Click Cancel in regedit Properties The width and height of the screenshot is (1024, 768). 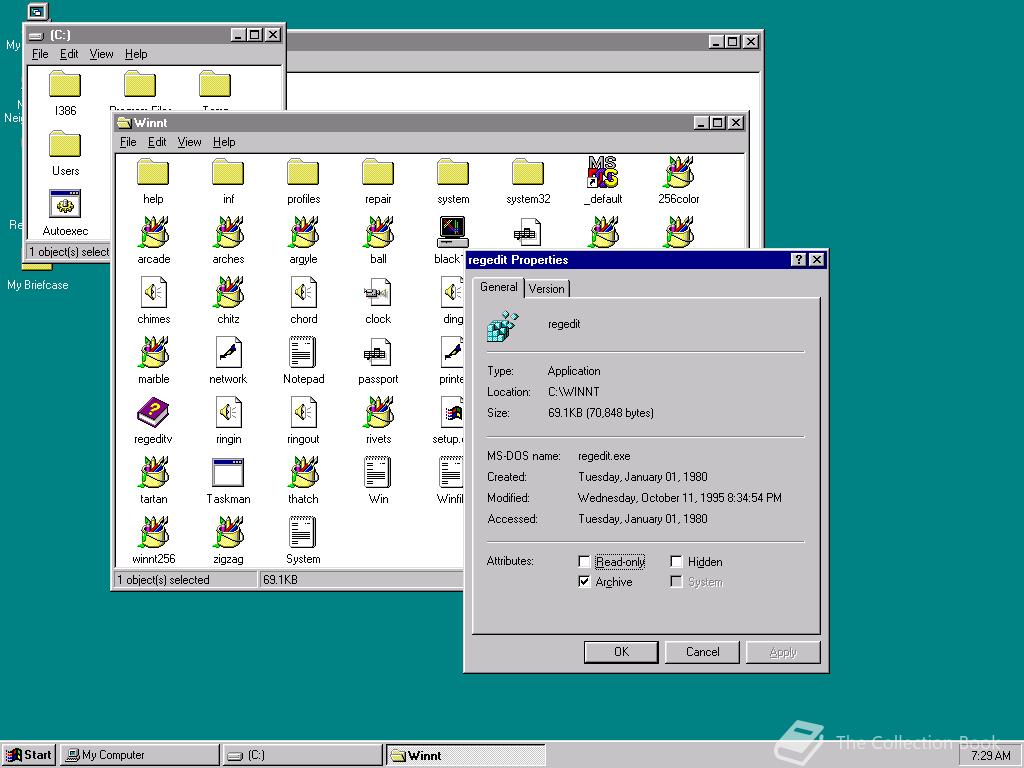[702, 652]
